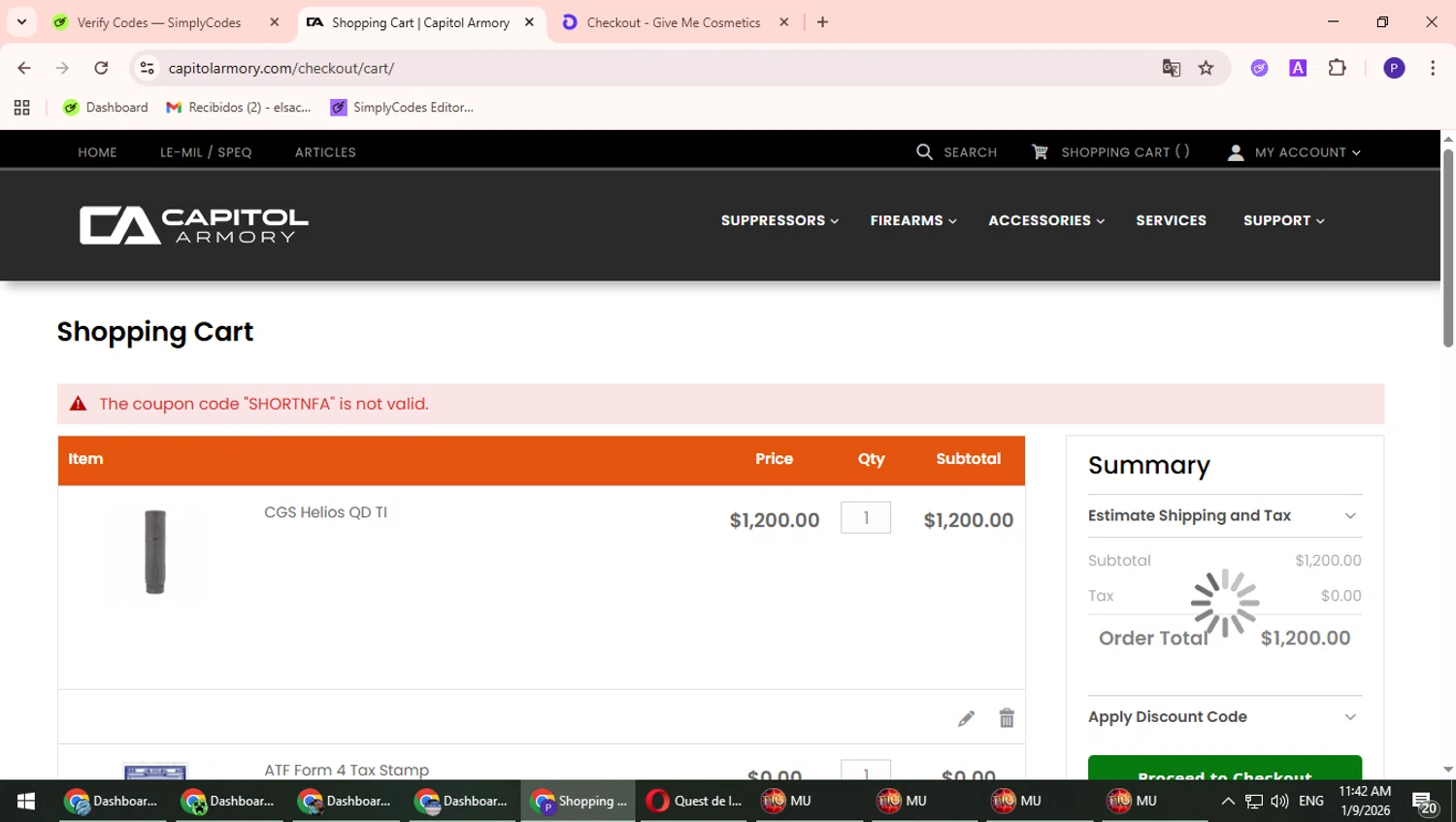Open the purple 'A' extension icon
Image resolution: width=1456 pixels, height=822 pixels.
[x=1298, y=68]
